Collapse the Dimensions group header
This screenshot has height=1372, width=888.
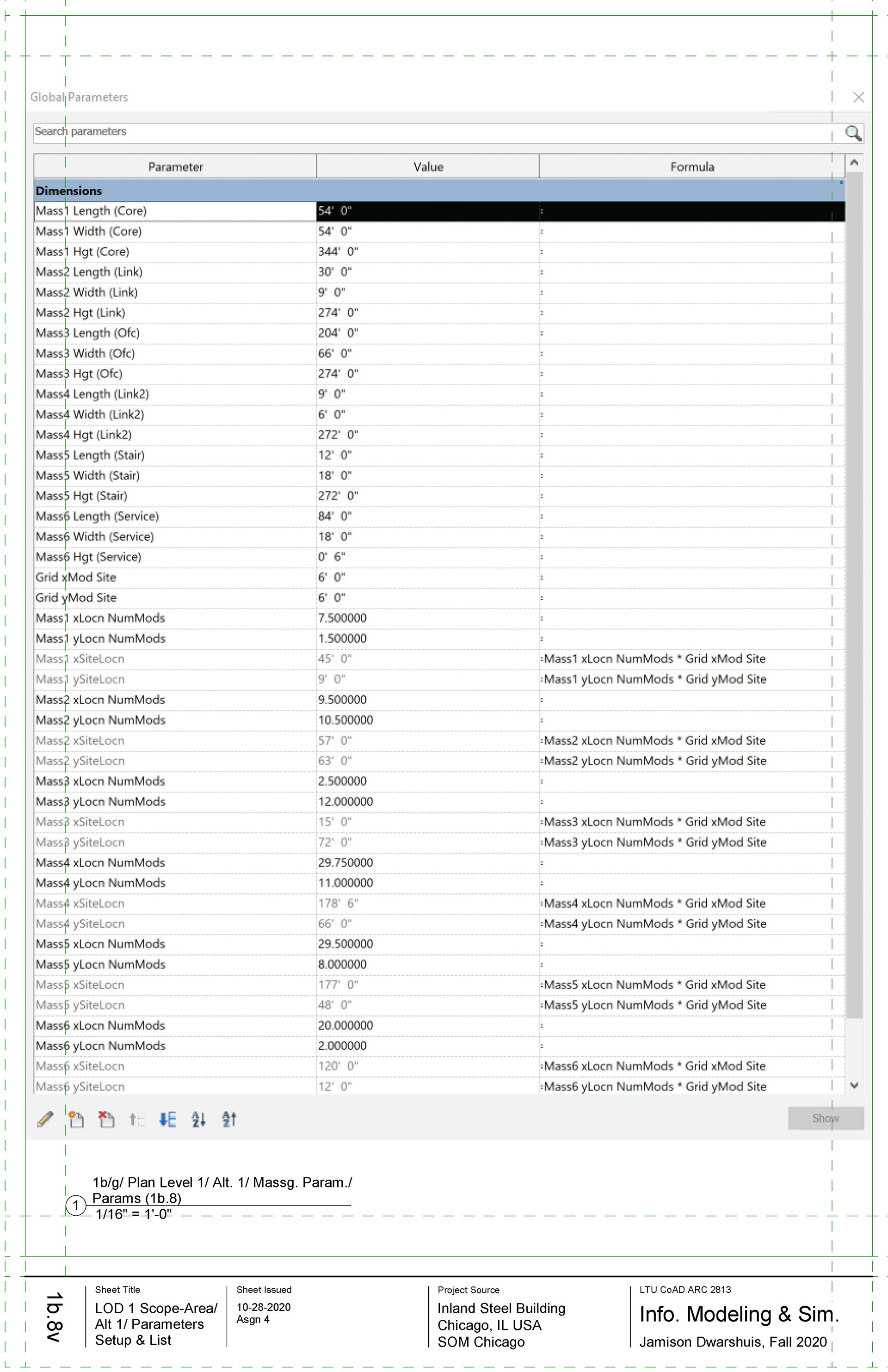pos(68,191)
